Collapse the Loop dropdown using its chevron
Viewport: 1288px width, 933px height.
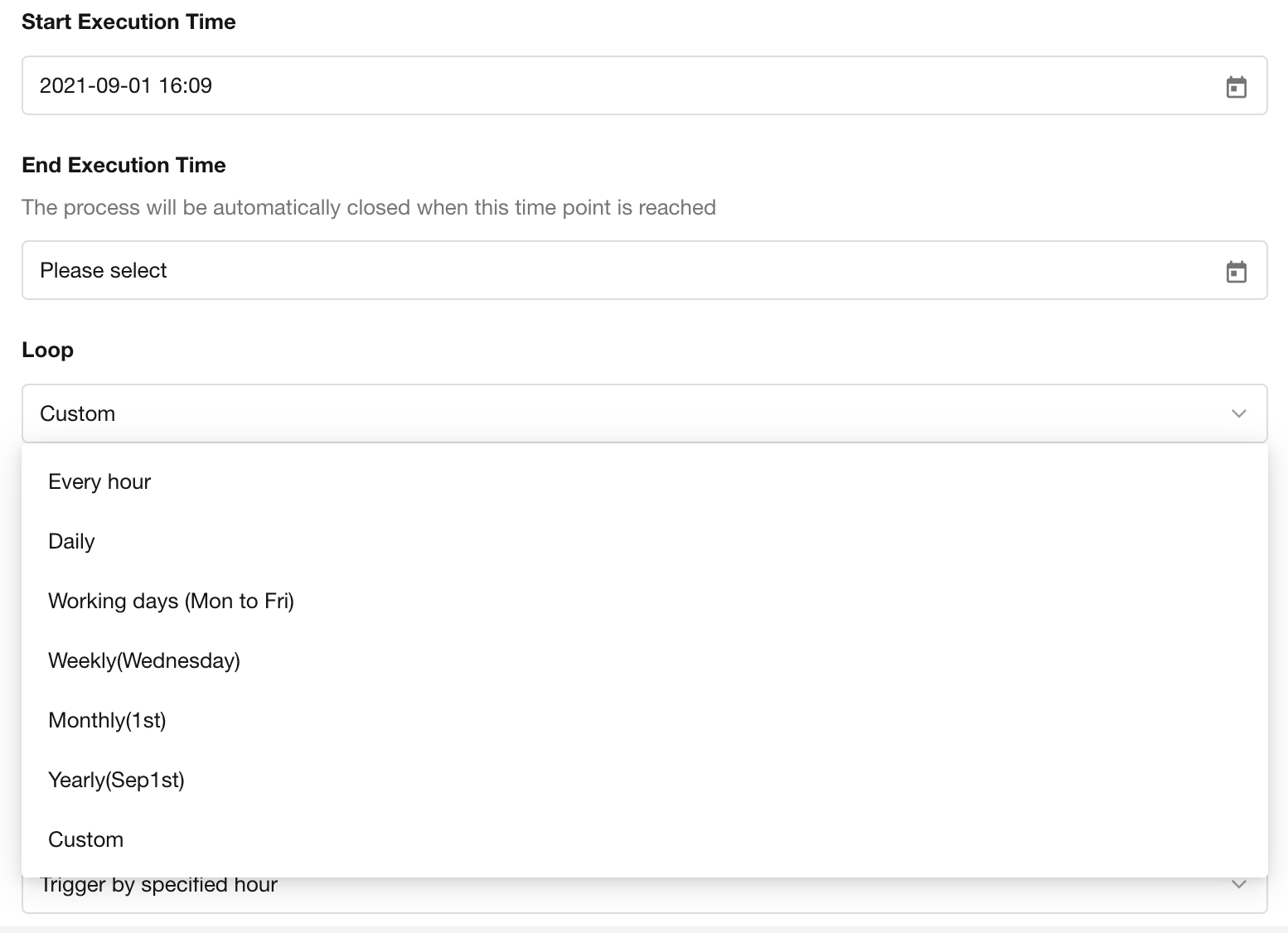[1238, 413]
